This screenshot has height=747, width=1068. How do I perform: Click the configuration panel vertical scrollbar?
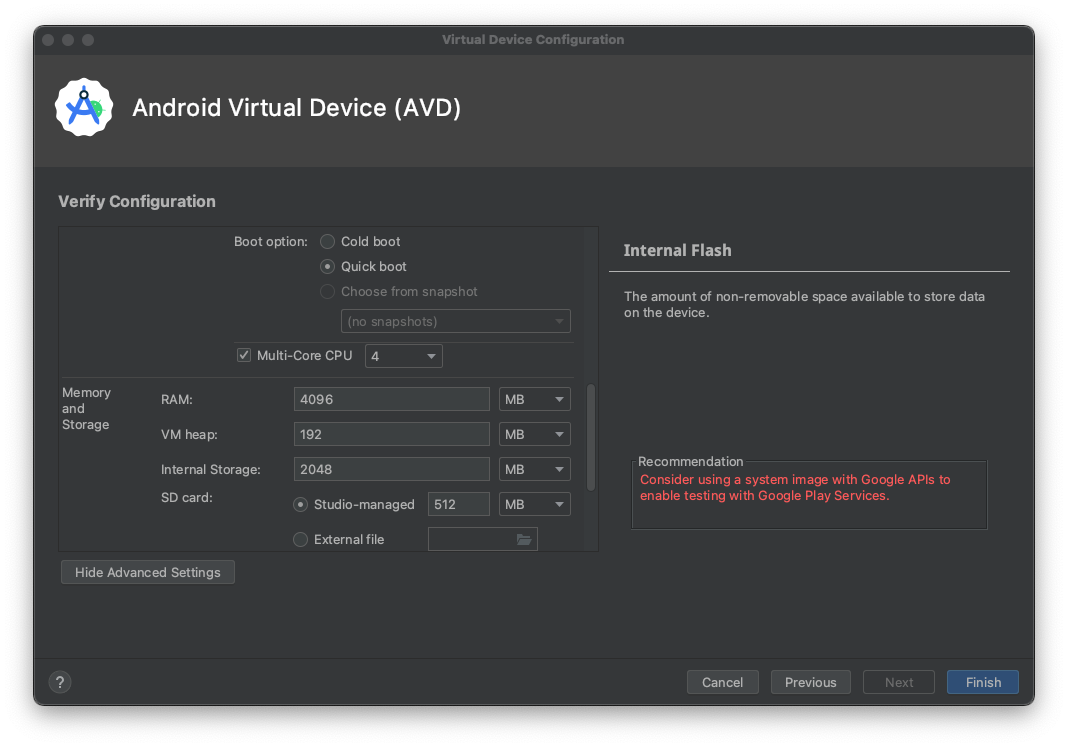(591, 437)
